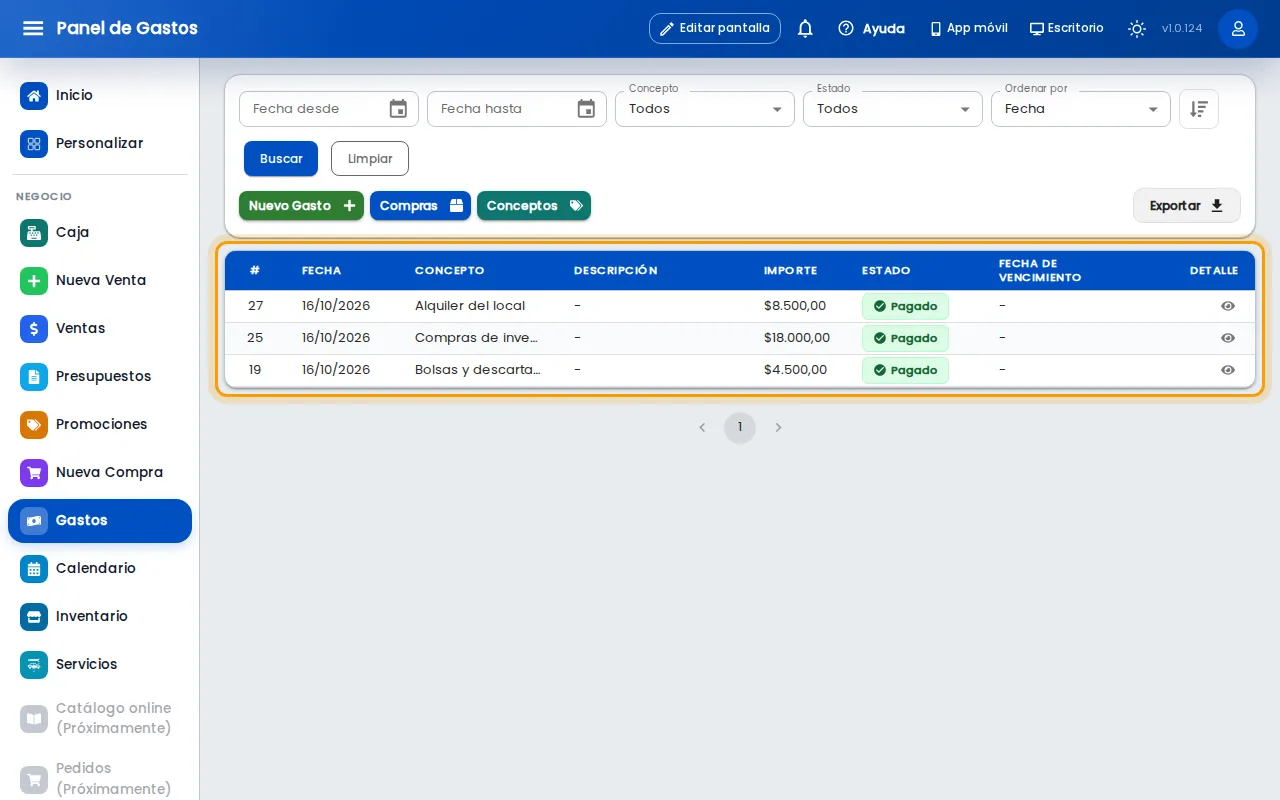View detail of Bolsas y descartables expense
Image resolution: width=1280 pixels, height=800 pixels.
[1228, 370]
